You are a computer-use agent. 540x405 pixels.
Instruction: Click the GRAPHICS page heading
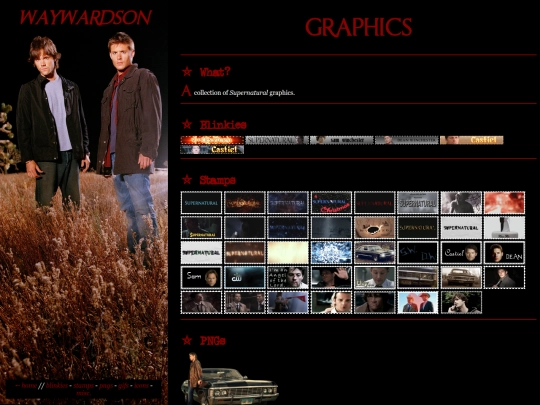point(359,27)
